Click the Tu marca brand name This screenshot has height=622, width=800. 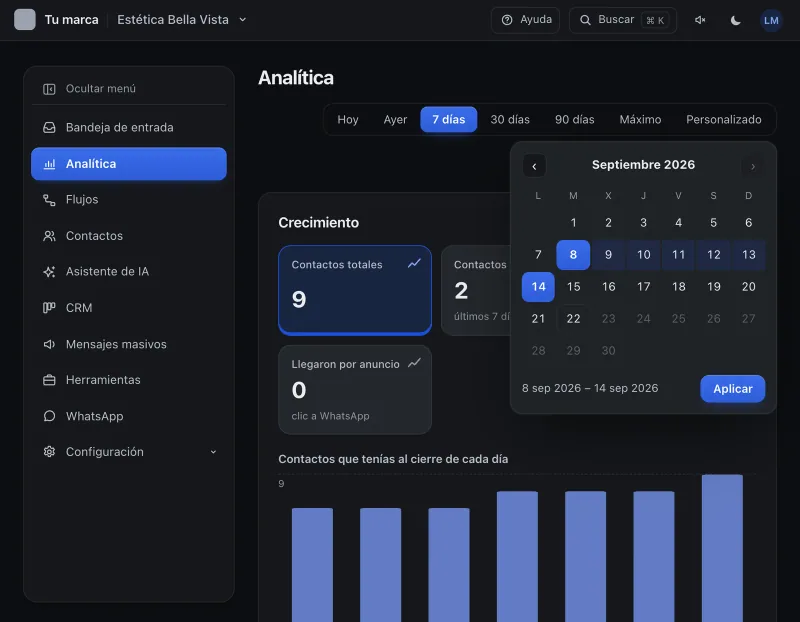tap(71, 20)
